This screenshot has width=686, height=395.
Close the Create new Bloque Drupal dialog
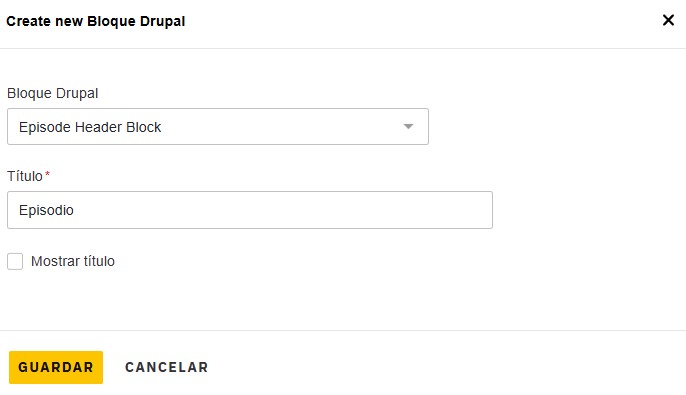pyautogui.click(x=668, y=20)
